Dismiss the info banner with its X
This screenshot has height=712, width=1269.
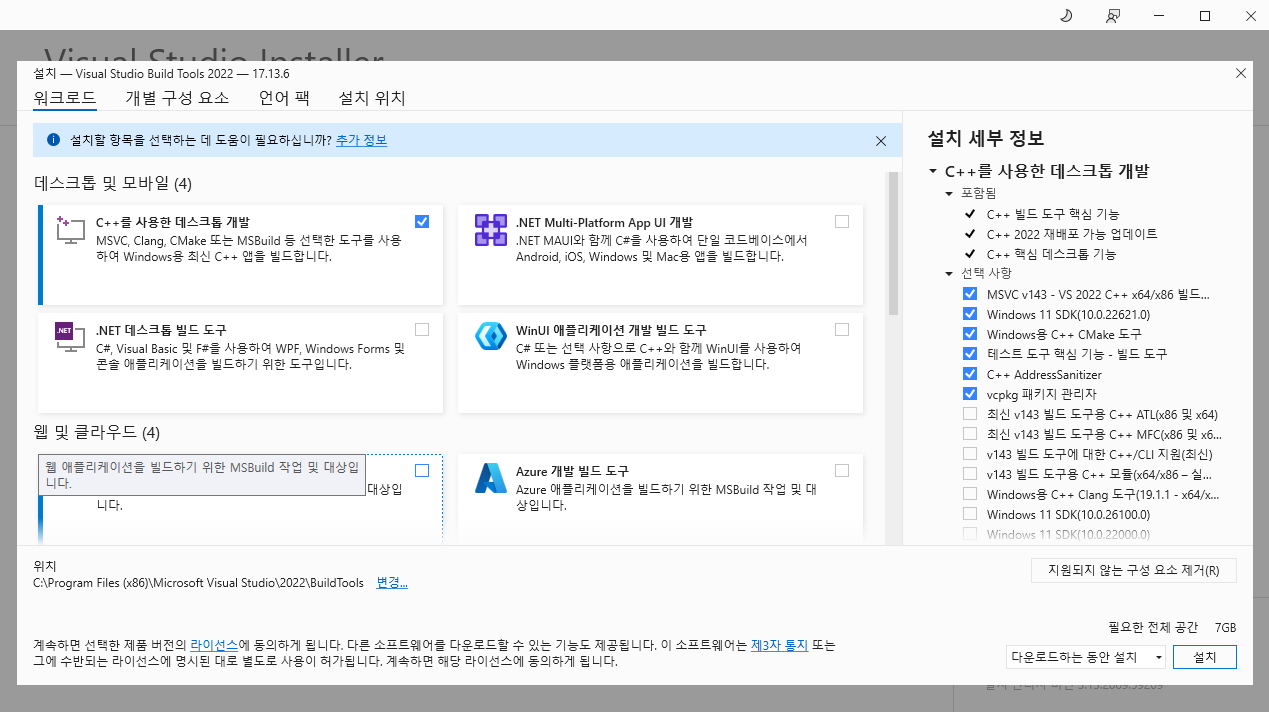coord(881,141)
